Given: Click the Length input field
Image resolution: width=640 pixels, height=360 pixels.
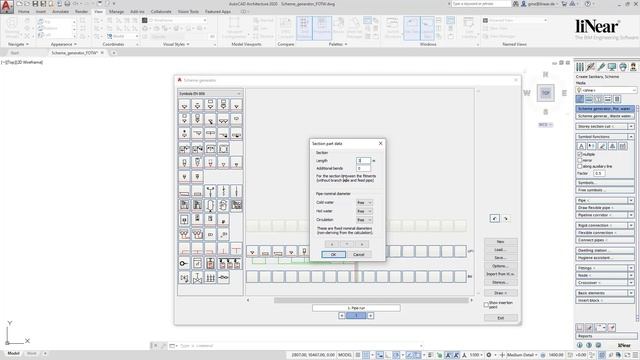Looking at the screenshot, I should (x=363, y=160).
